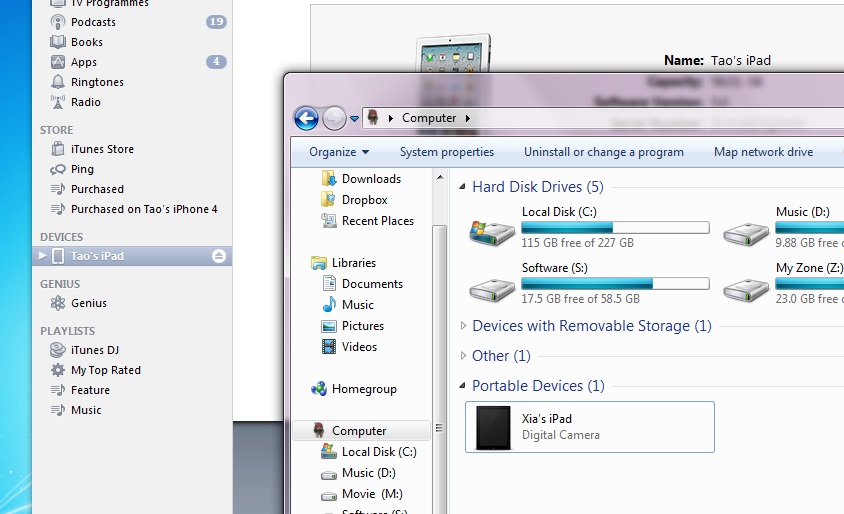Open recent pages dropdown beside Forward button
The width and height of the screenshot is (844, 514).
coord(354,118)
